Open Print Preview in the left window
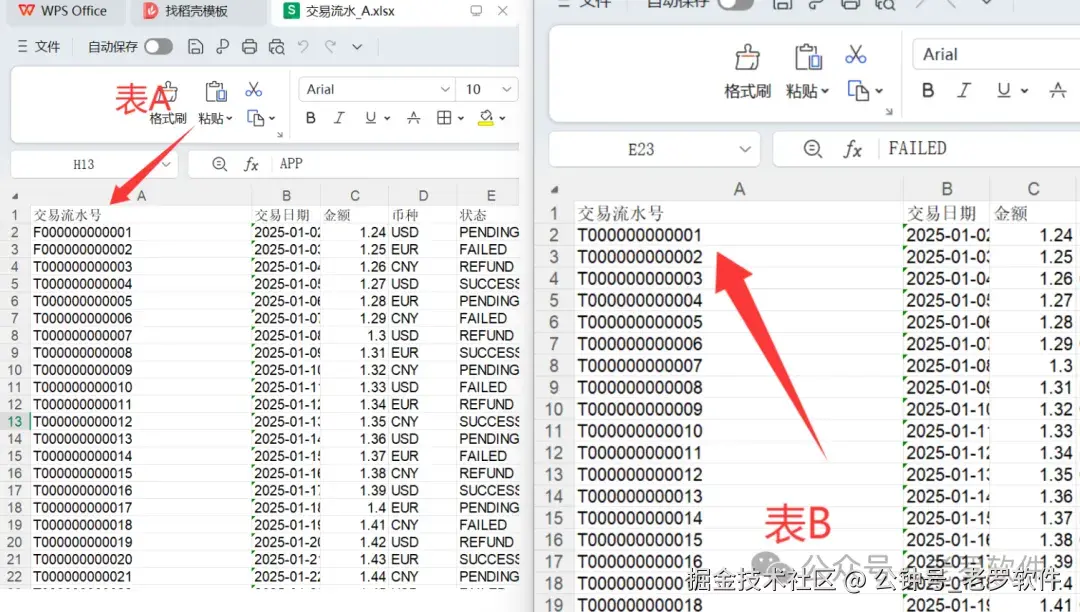 [x=276, y=47]
